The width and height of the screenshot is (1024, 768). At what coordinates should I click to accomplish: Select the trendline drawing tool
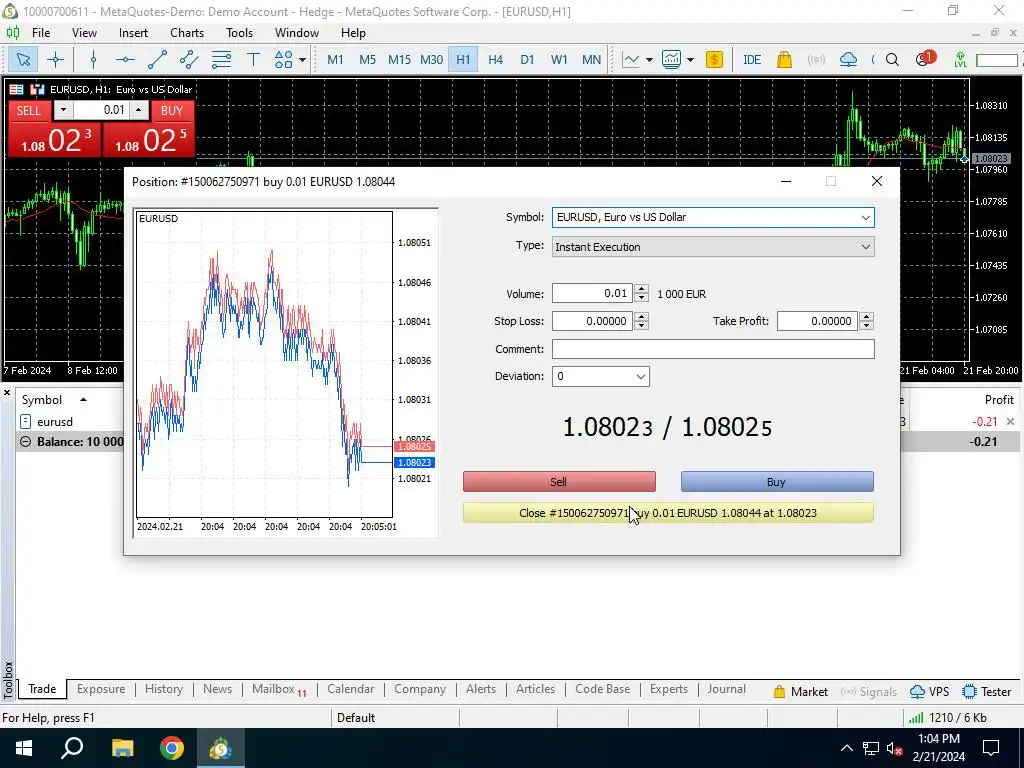[x=157, y=60]
